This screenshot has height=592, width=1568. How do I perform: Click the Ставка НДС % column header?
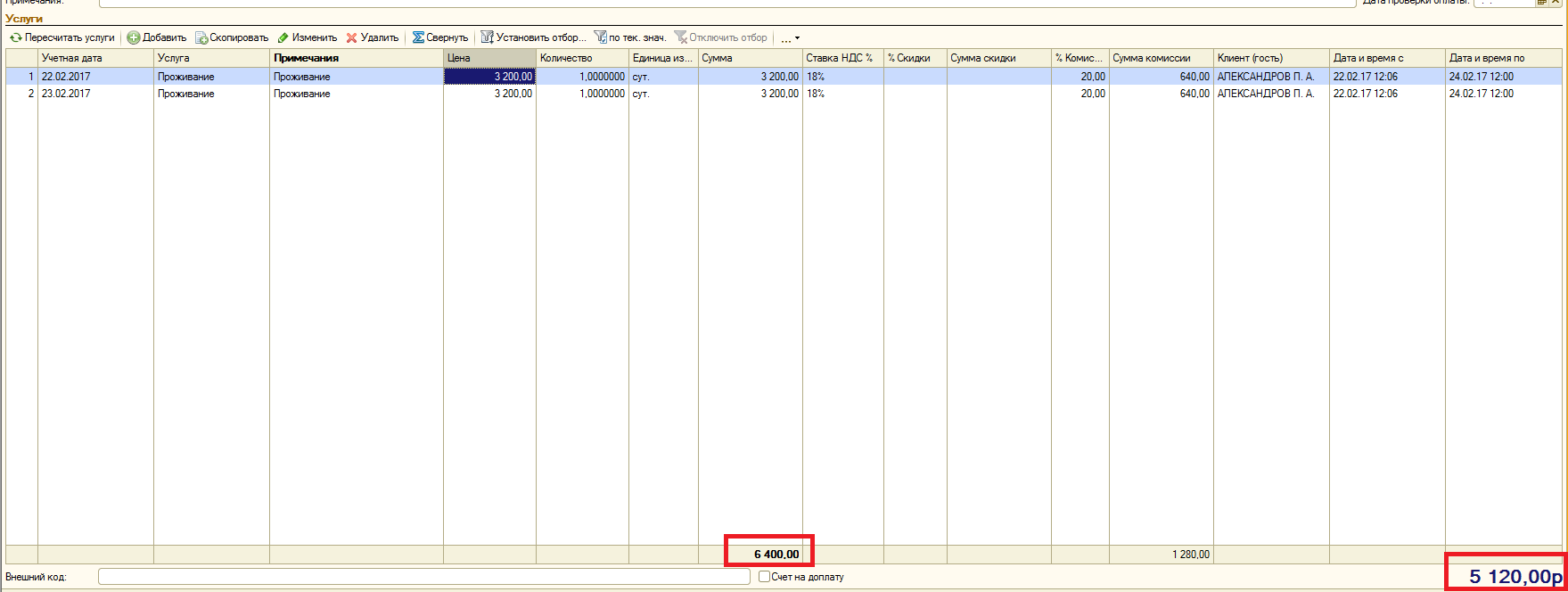tap(842, 58)
